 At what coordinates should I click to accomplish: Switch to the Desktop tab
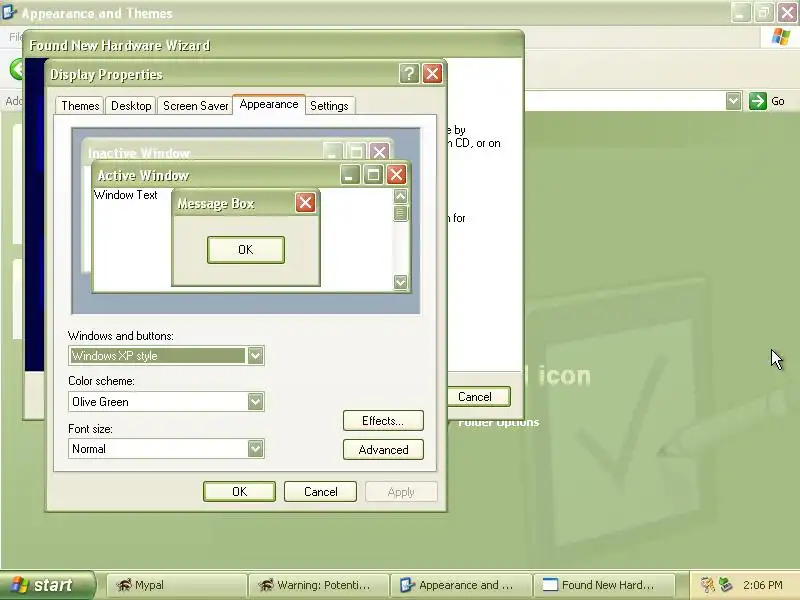(131, 106)
